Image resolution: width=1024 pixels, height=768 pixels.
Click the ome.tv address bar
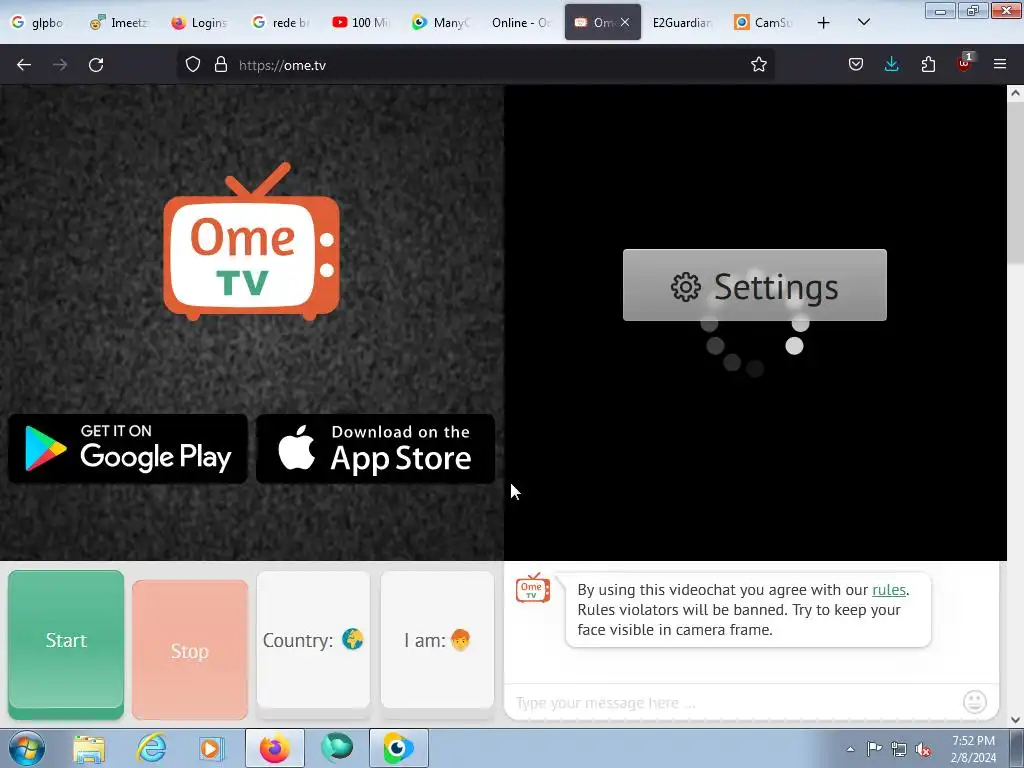point(477,65)
